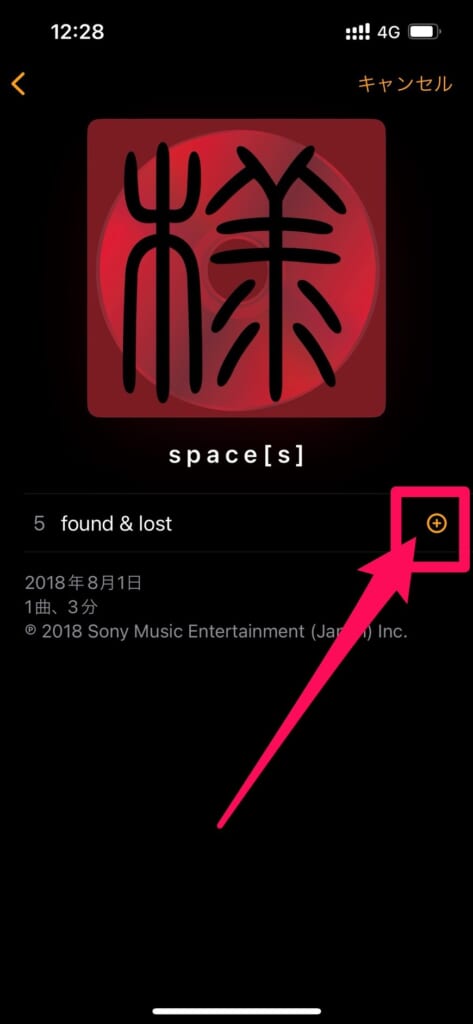Tap the home indicator bar

[x=236, y=1011]
